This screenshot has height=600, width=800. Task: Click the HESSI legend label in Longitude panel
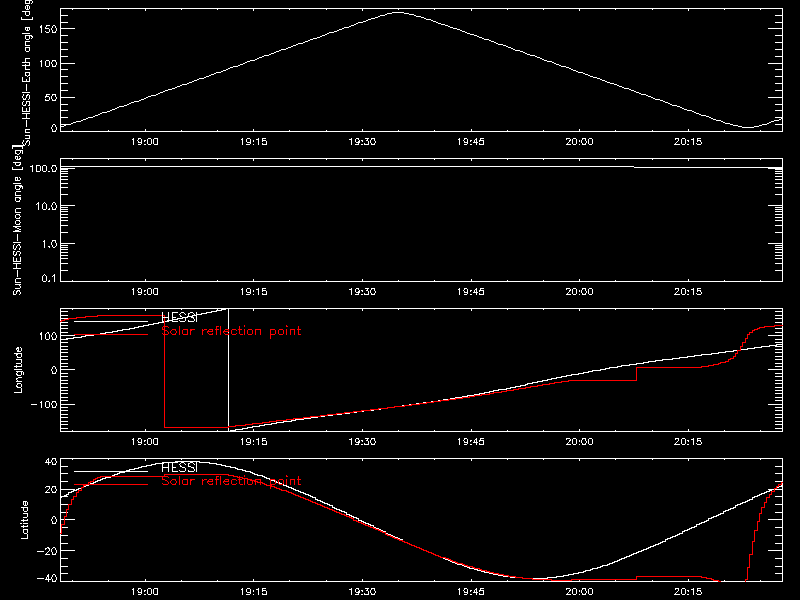(179, 317)
